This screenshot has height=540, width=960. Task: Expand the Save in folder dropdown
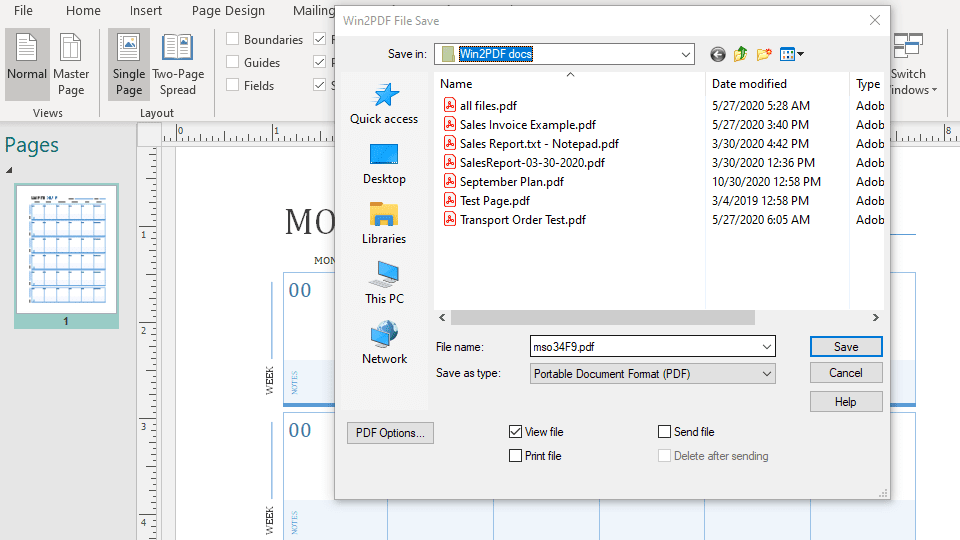point(685,54)
